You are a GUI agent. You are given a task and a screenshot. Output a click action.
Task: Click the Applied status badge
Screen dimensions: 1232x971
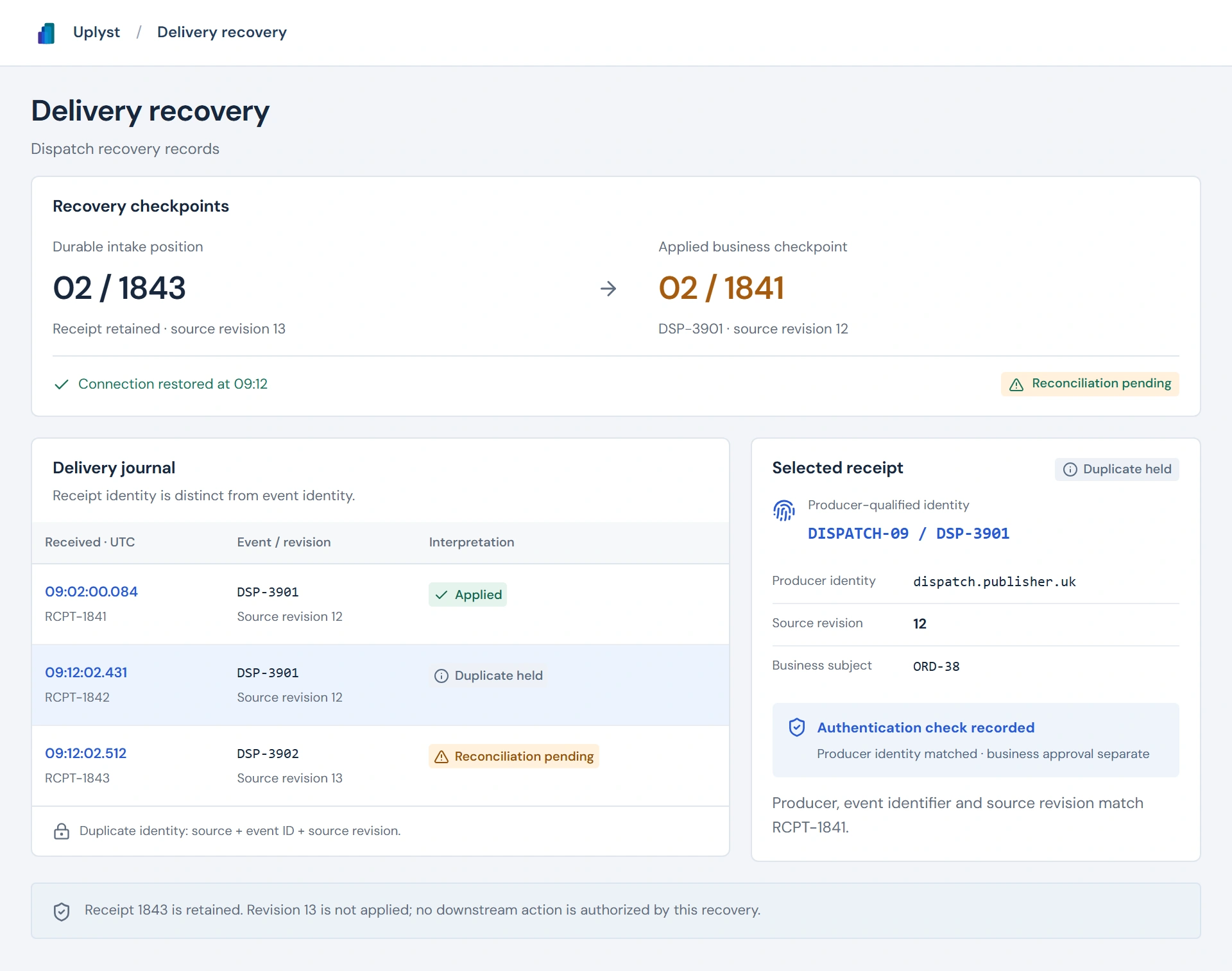click(468, 595)
